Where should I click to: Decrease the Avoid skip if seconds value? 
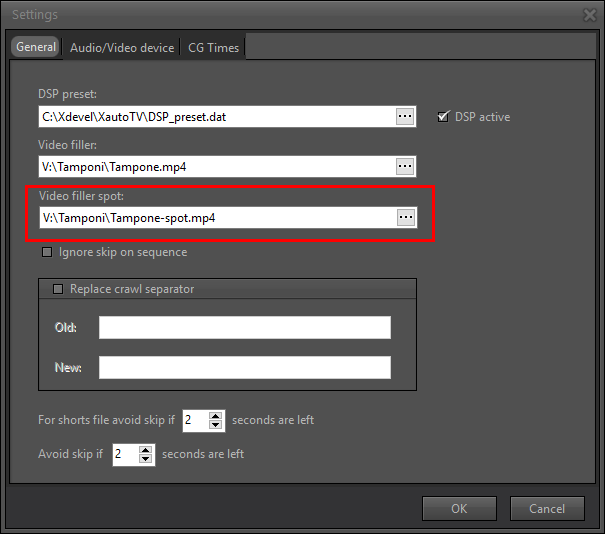[145, 459]
